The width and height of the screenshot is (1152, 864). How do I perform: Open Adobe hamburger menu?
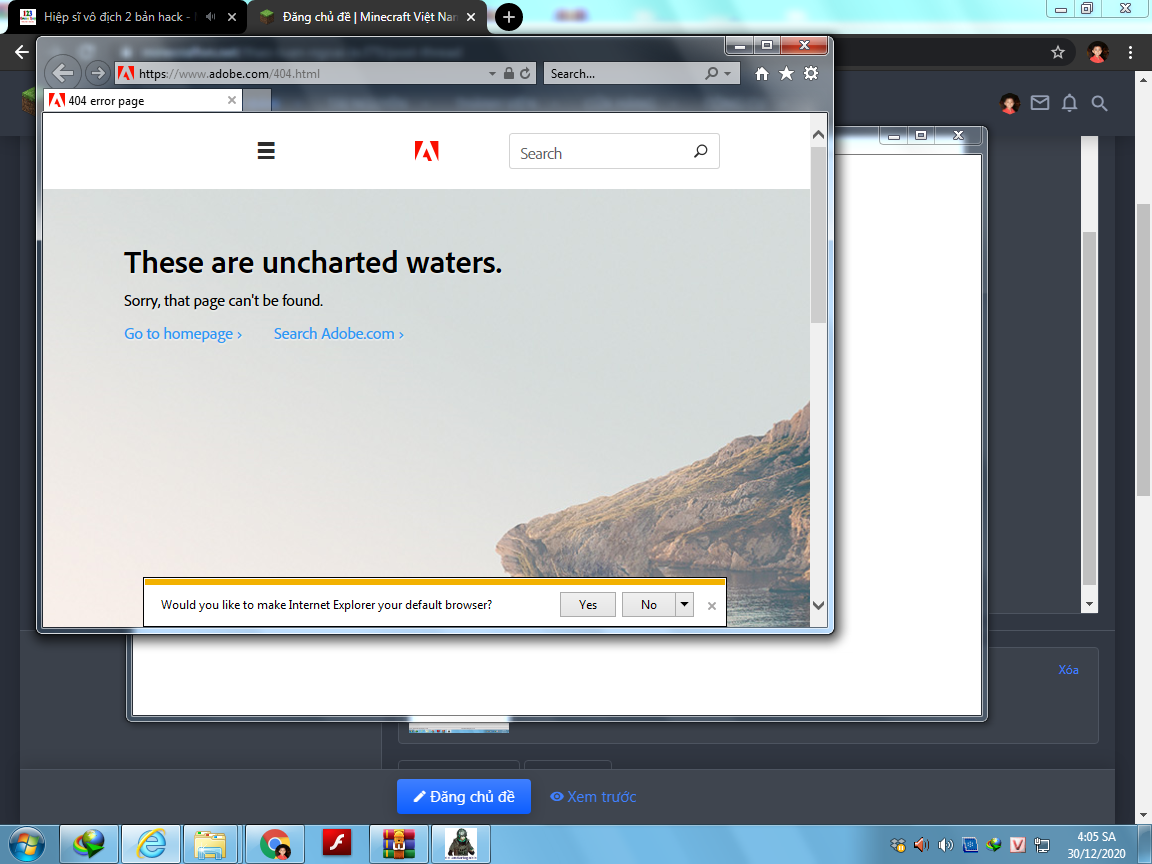266,151
